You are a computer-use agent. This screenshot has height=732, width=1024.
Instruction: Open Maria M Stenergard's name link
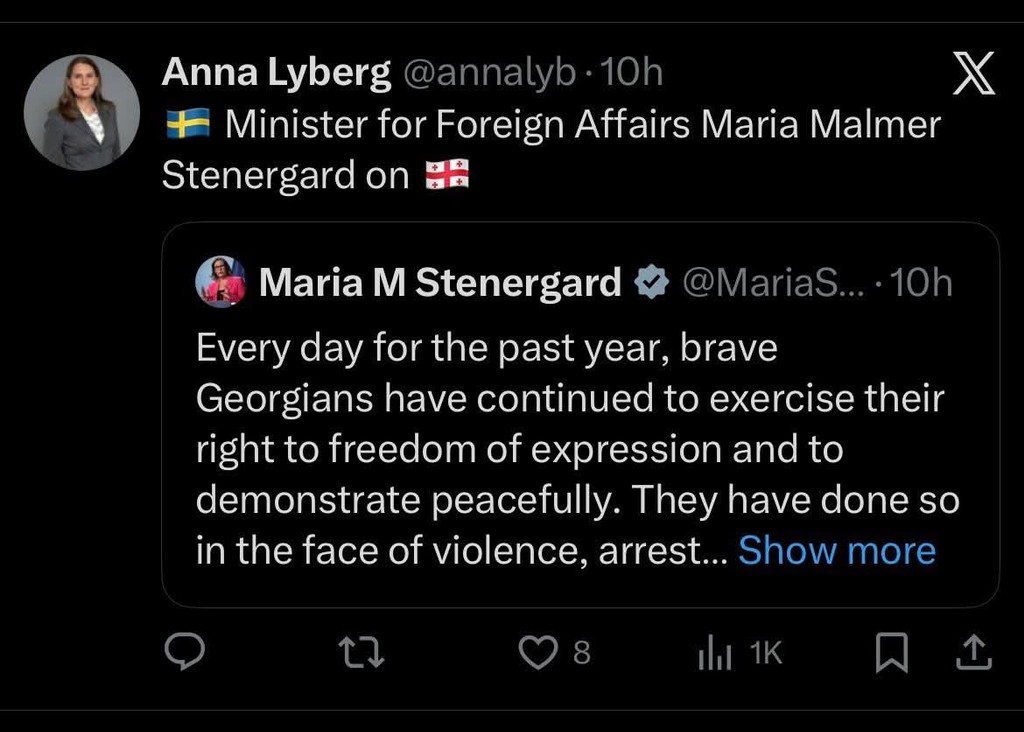coord(440,283)
